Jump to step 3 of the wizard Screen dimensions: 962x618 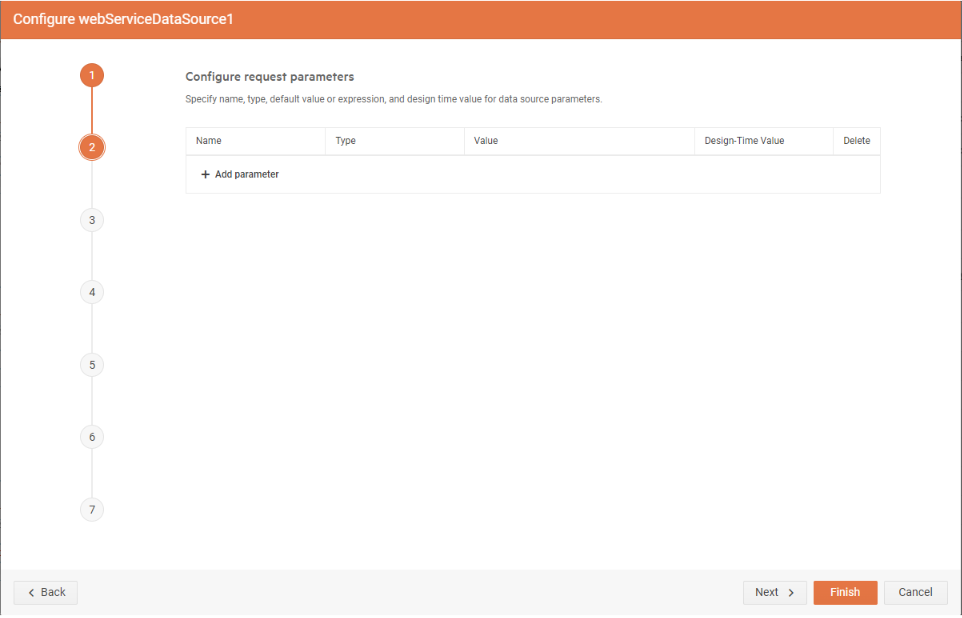click(91, 219)
